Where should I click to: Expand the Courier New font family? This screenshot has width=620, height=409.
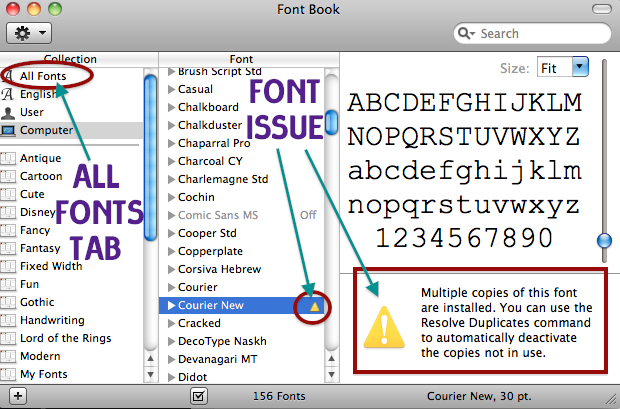pyautogui.click(x=171, y=305)
